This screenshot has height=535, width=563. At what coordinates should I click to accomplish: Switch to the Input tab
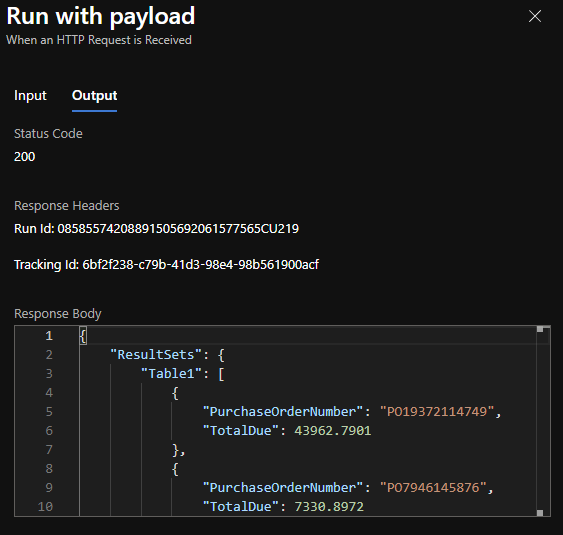[x=30, y=96]
